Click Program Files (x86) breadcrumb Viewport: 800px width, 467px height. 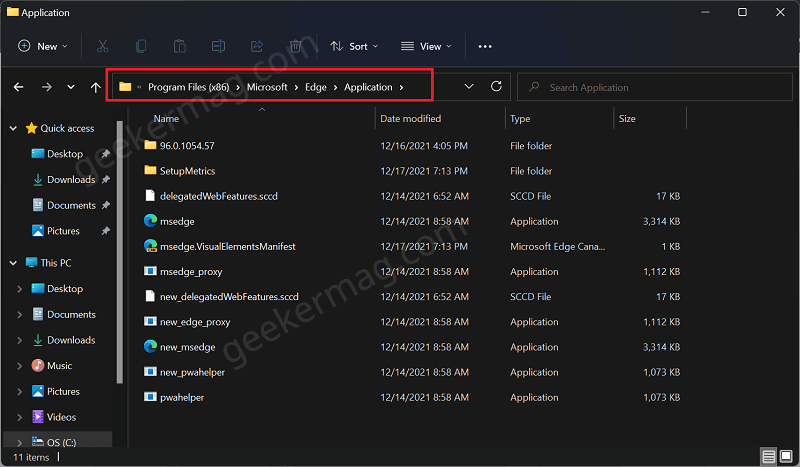pyautogui.click(x=188, y=87)
